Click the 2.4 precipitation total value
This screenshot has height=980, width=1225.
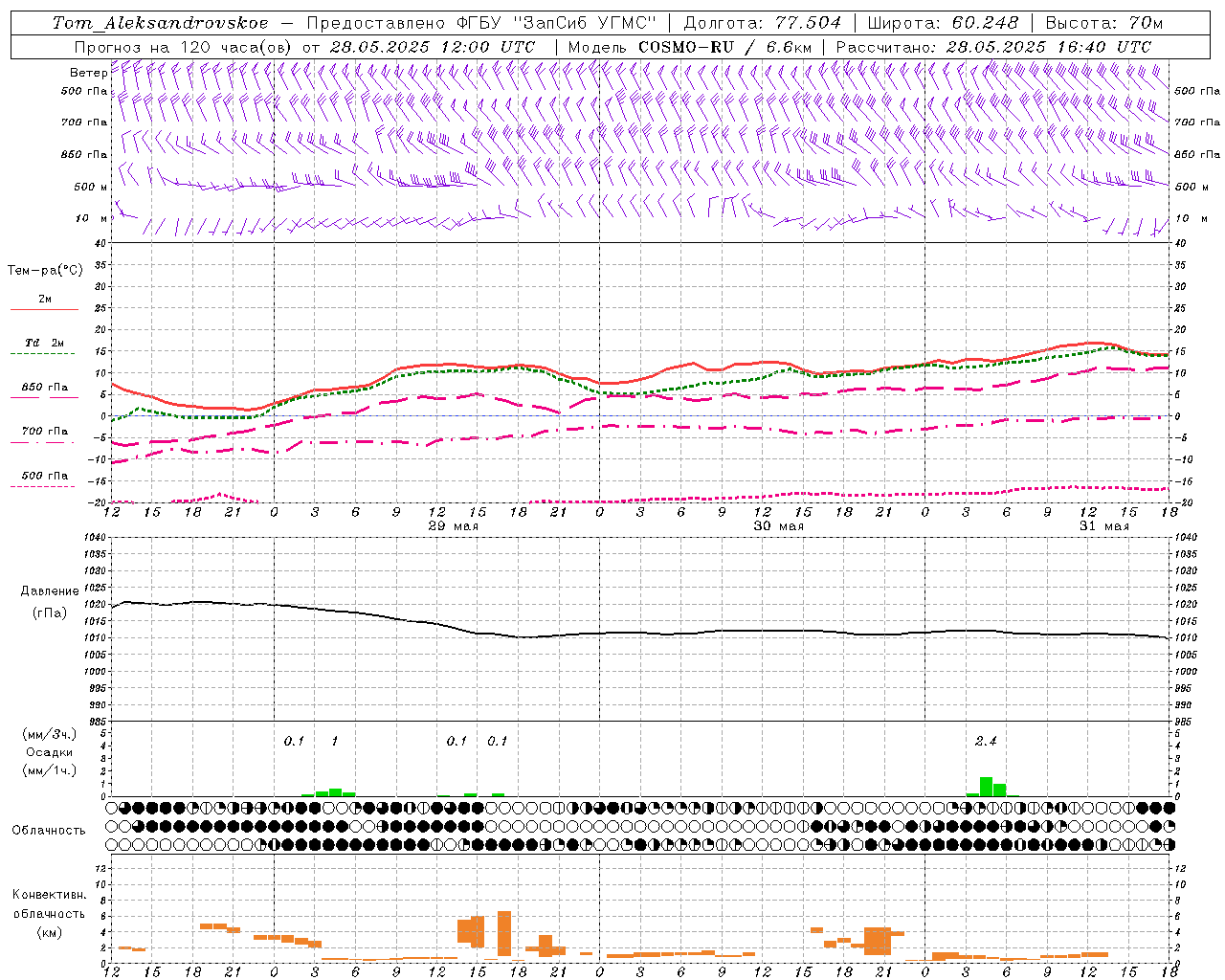[x=986, y=741]
